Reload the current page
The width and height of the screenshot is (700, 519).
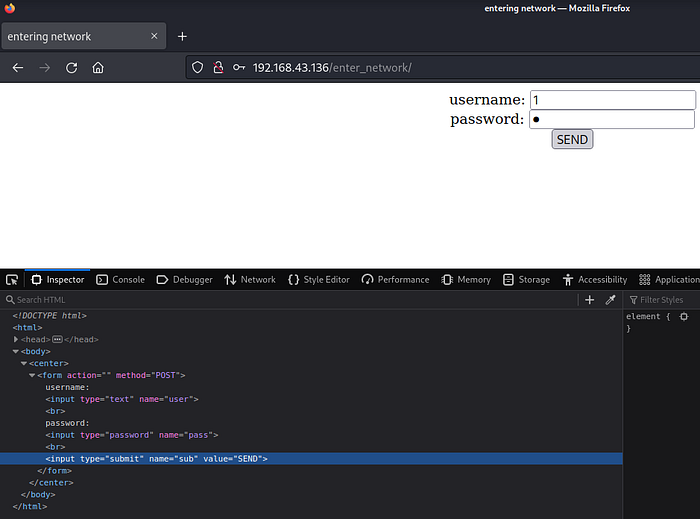(71, 68)
